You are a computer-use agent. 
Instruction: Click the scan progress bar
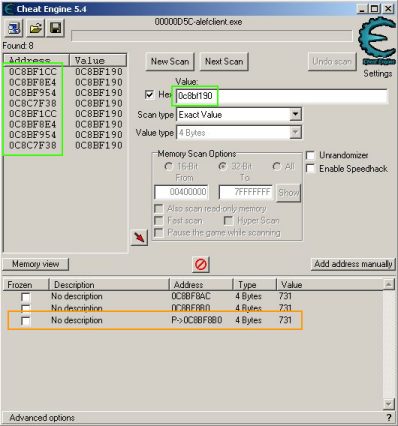(x=212, y=36)
